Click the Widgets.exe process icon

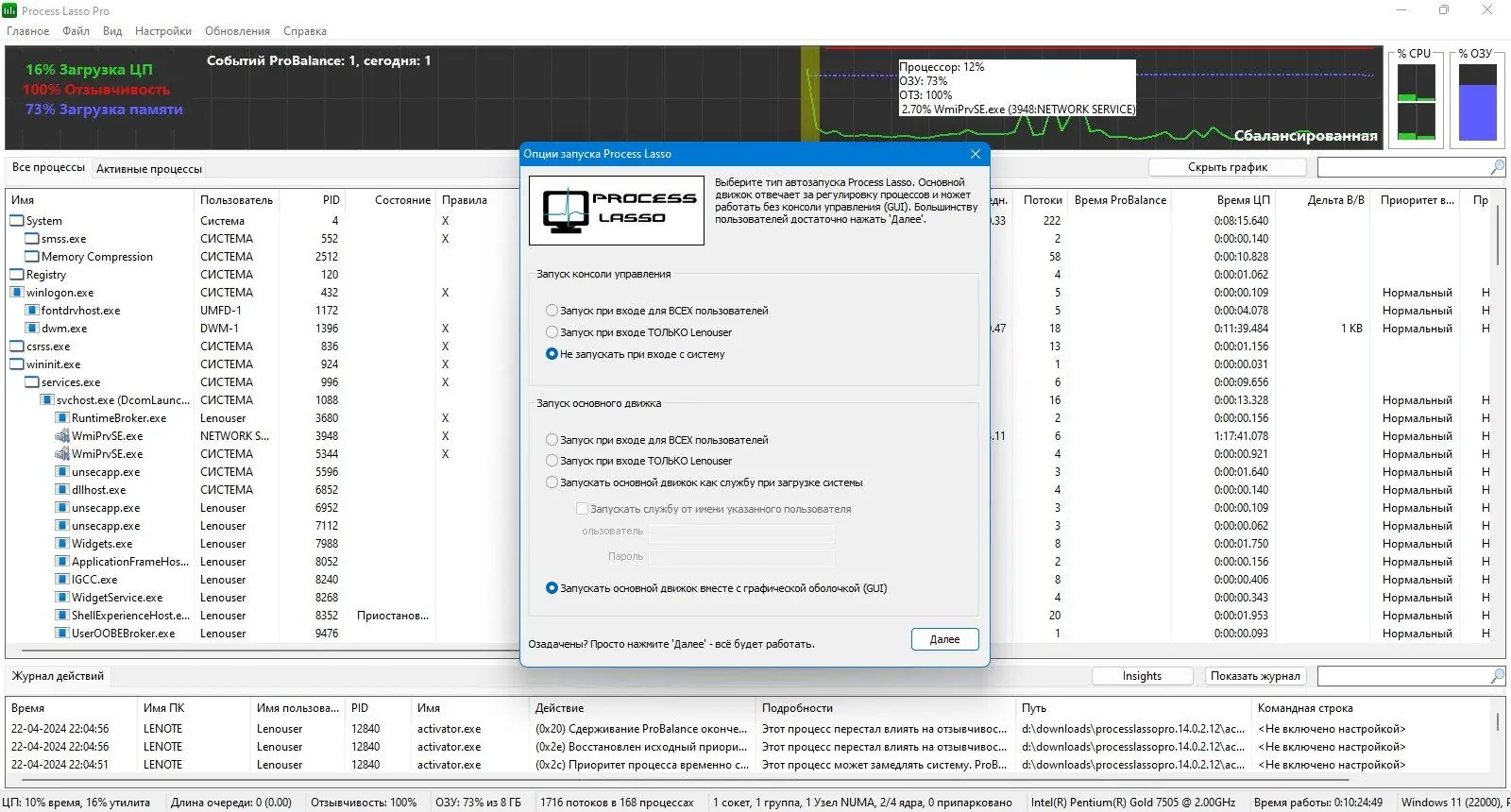(62, 544)
